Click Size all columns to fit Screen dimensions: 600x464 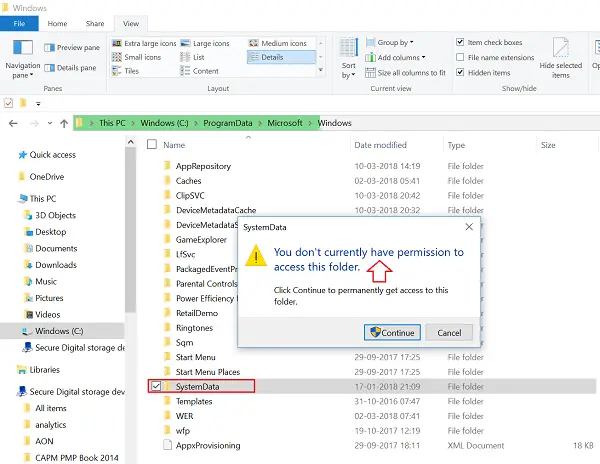[x=406, y=73]
